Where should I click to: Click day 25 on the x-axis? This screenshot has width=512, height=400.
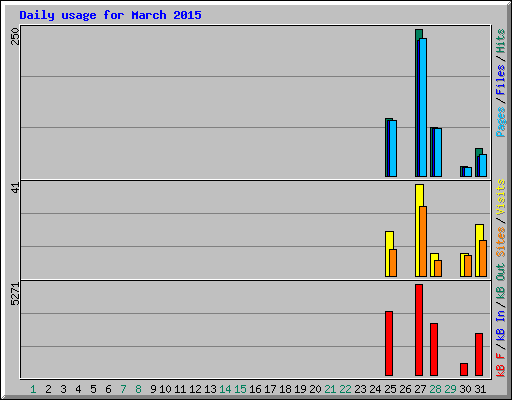click(x=390, y=389)
